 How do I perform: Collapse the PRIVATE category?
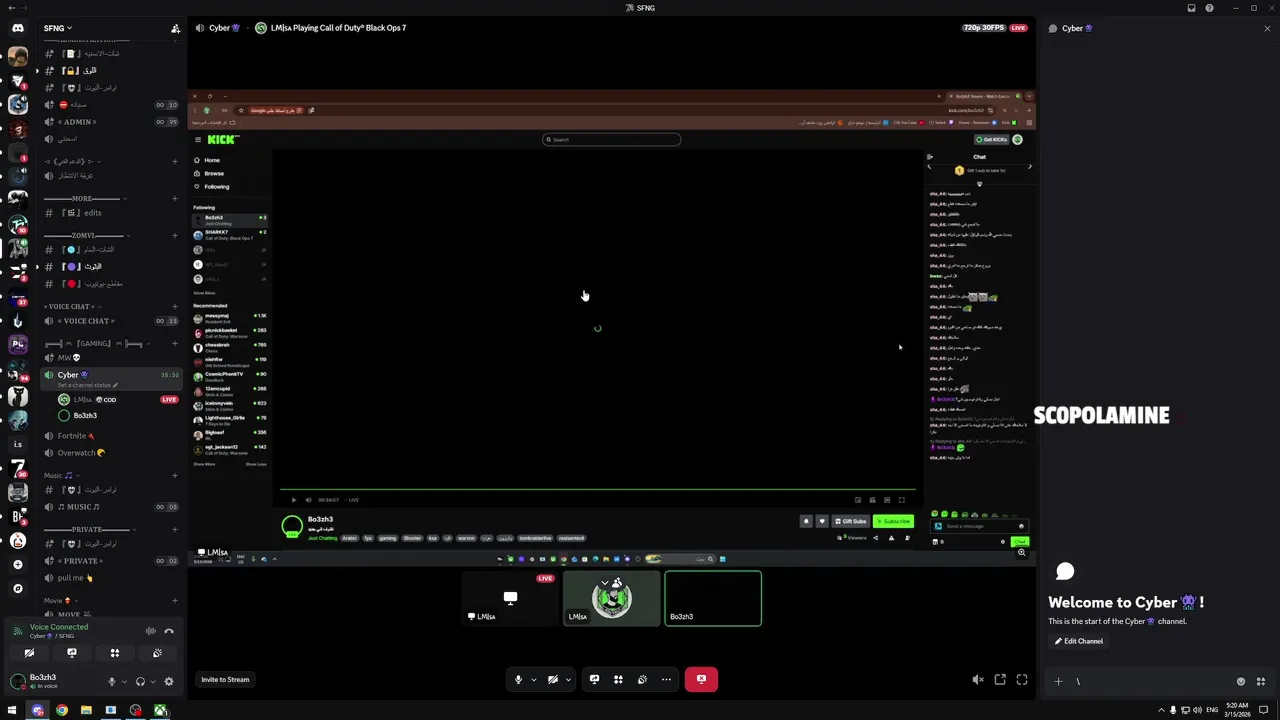tap(88, 529)
